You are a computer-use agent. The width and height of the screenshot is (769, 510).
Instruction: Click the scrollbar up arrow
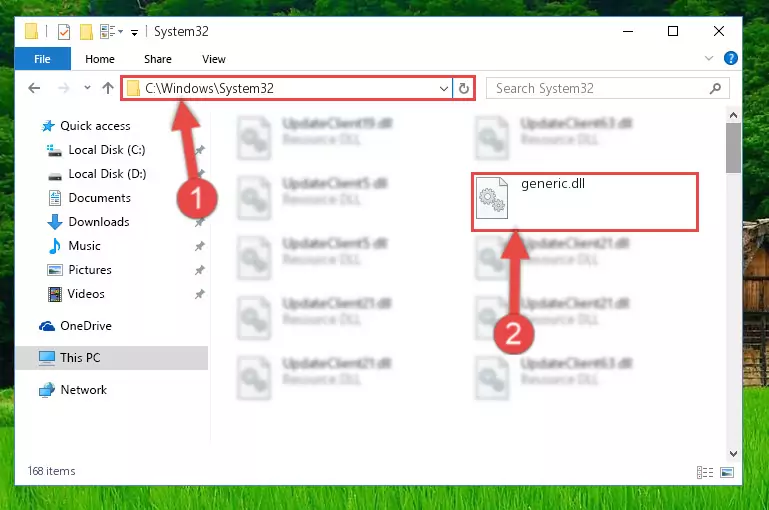tap(733, 116)
